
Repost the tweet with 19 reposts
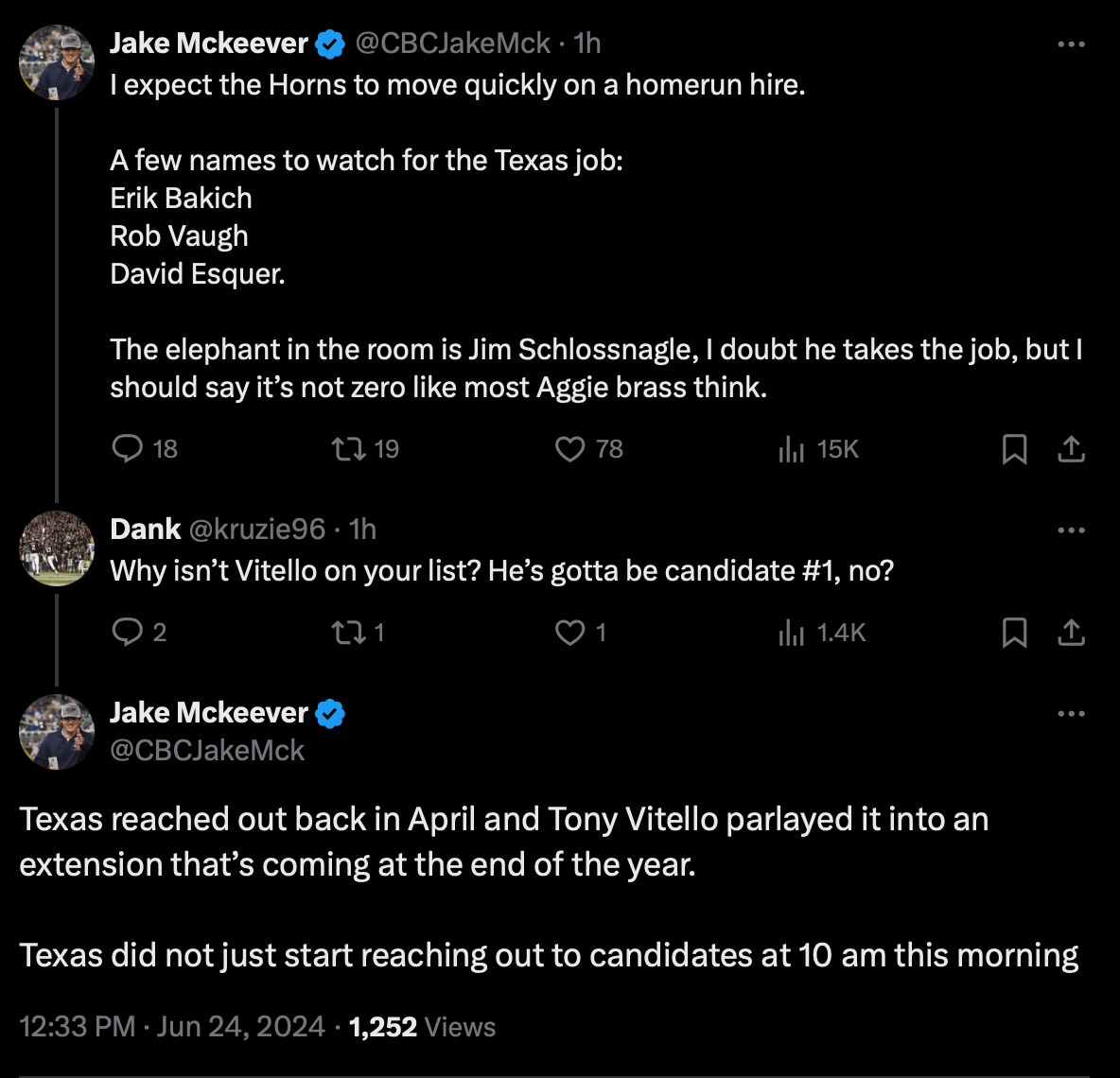(348, 448)
